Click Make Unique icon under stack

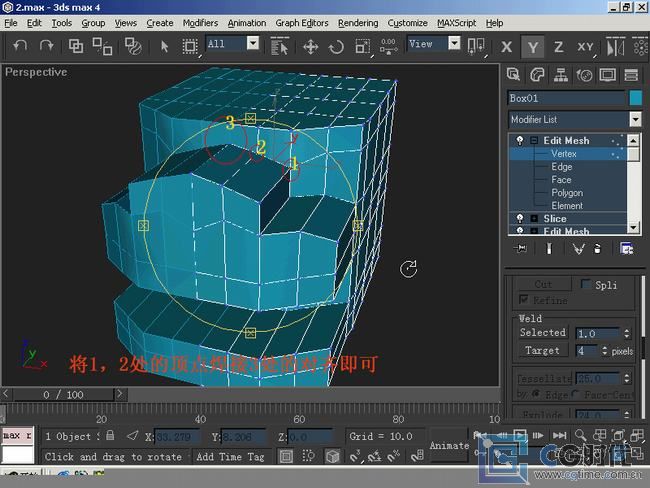(x=578, y=248)
